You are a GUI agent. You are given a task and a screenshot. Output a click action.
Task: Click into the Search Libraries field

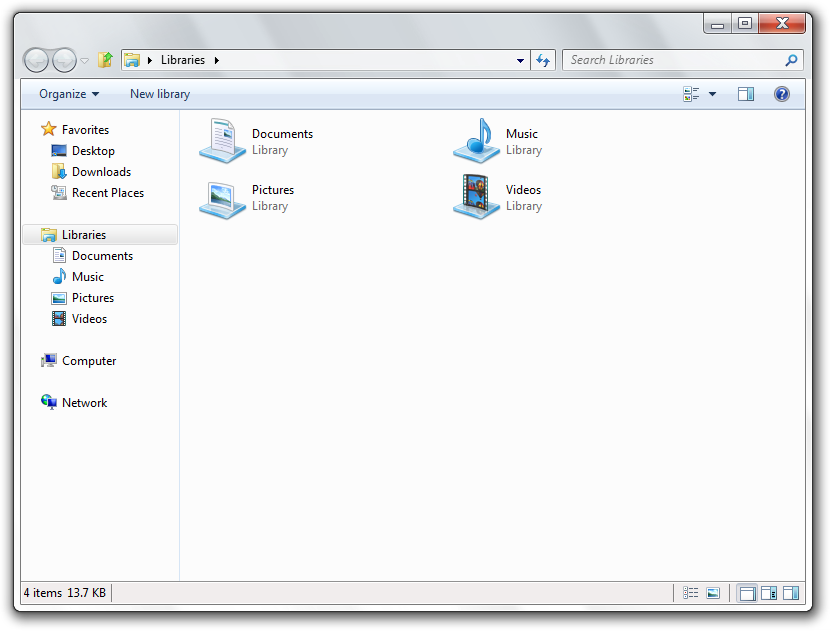click(x=670, y=60)
